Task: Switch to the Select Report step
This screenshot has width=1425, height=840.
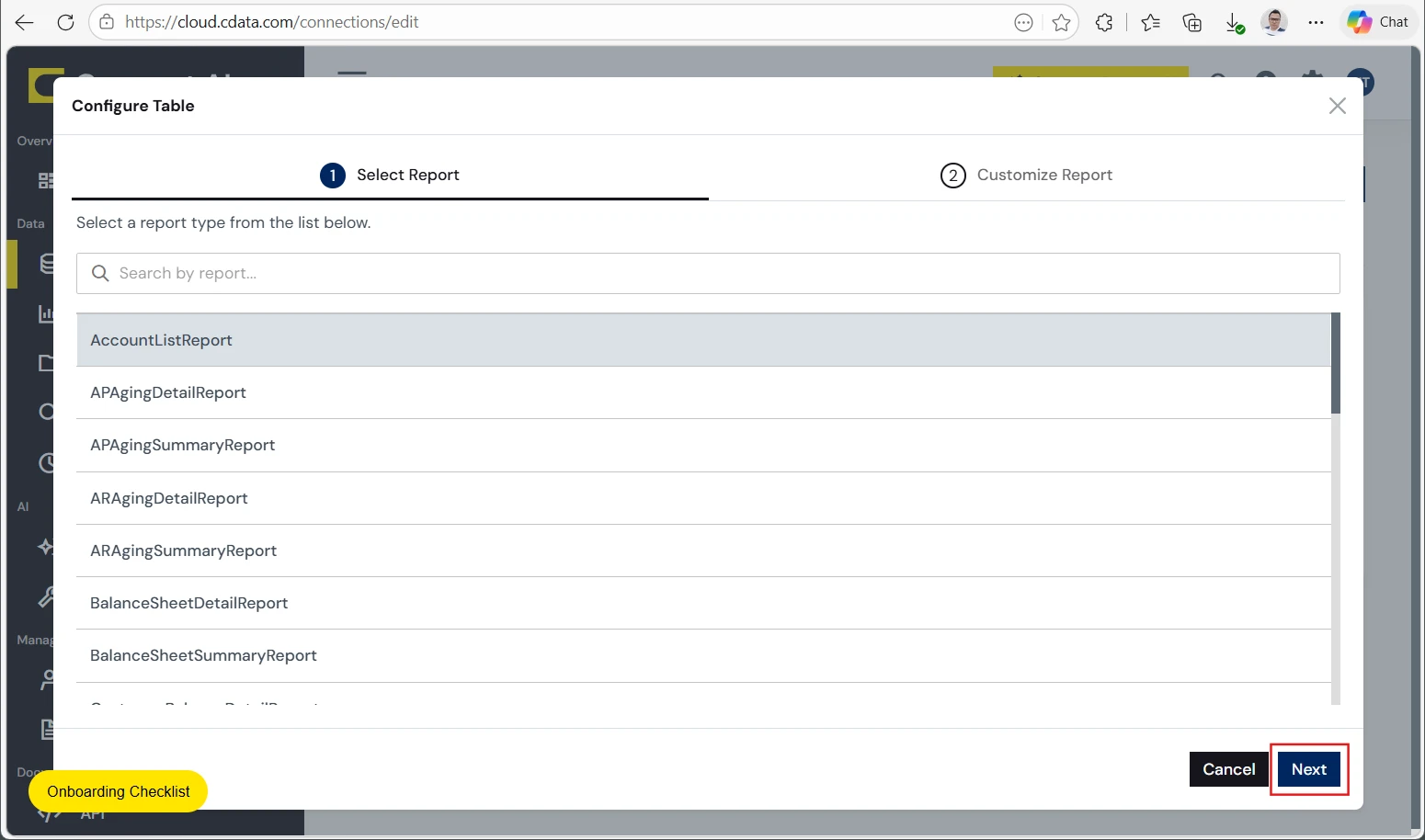Action: pos(390,175)
